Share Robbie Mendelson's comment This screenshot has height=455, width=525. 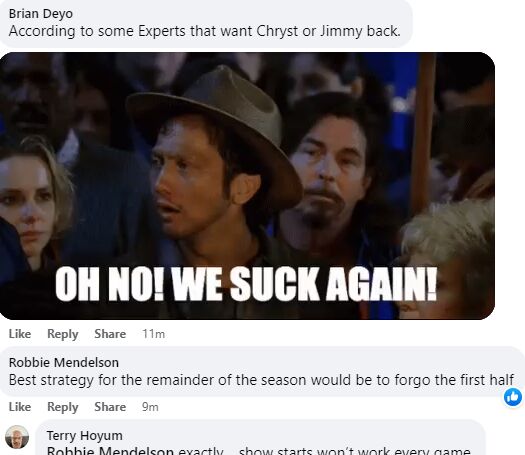(x=110, y=407)
